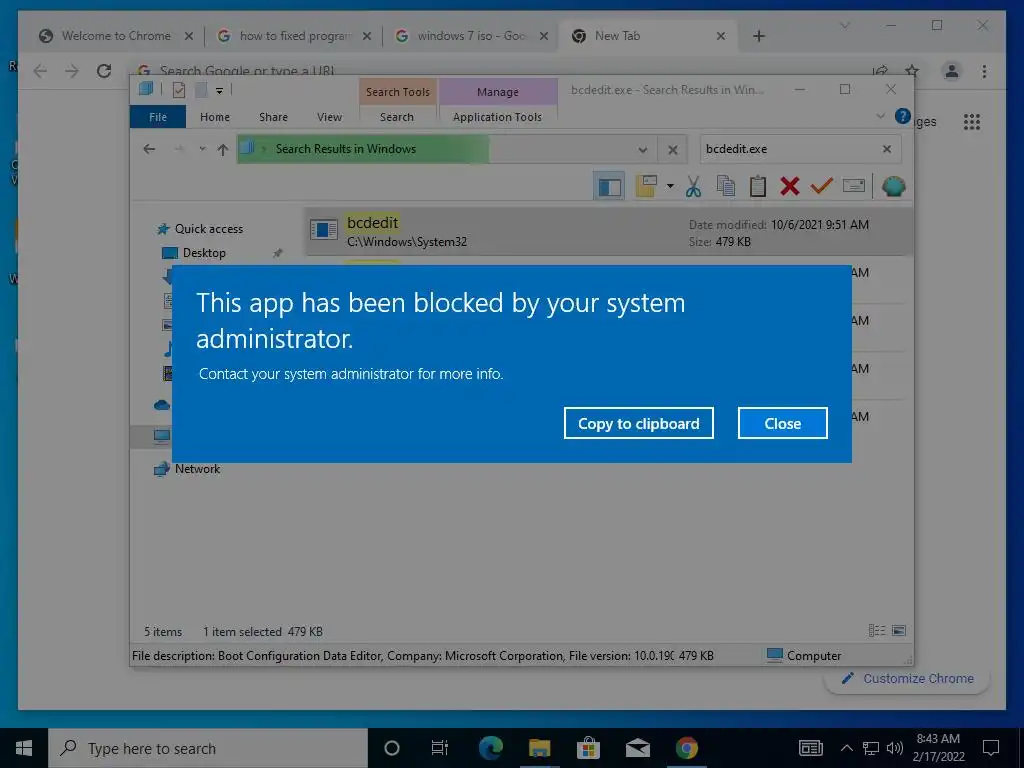The width and height of the screenshot is (1024, 768).
Task: Open the Chrome three-dot menu
Action: pos(984,71)
